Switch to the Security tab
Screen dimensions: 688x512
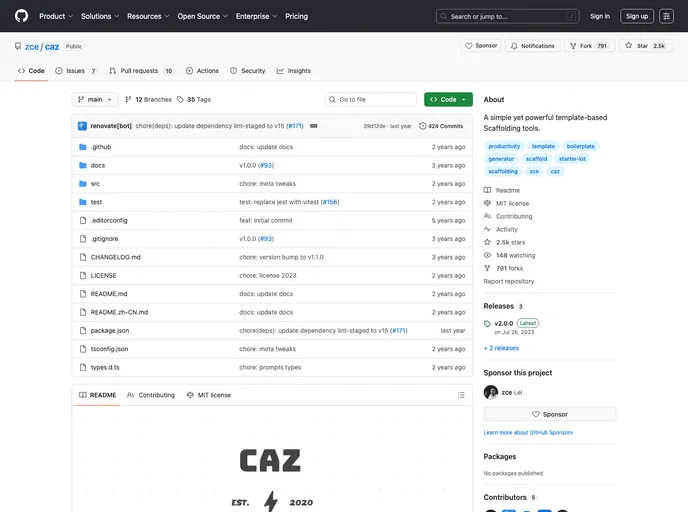(x=247, y=71)
